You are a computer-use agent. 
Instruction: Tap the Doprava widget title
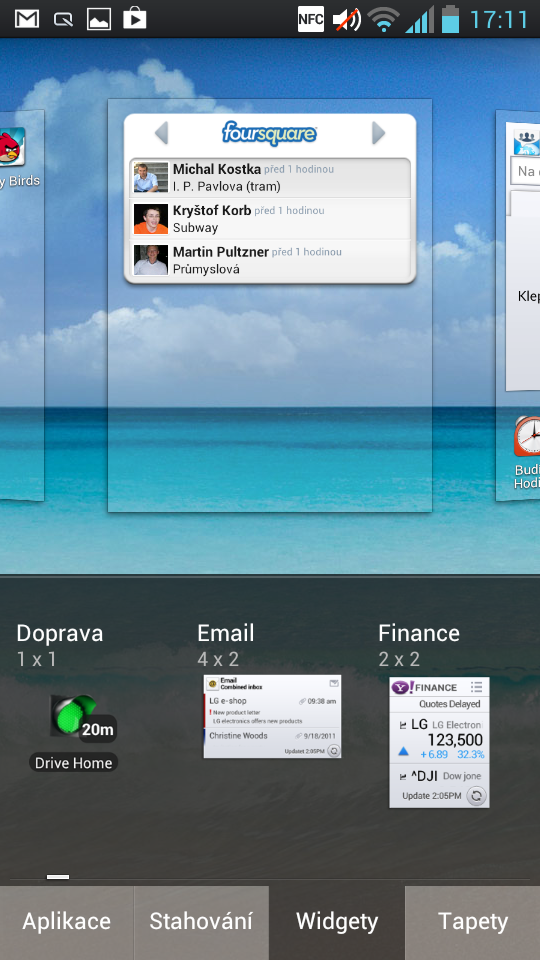click(59, 633)
